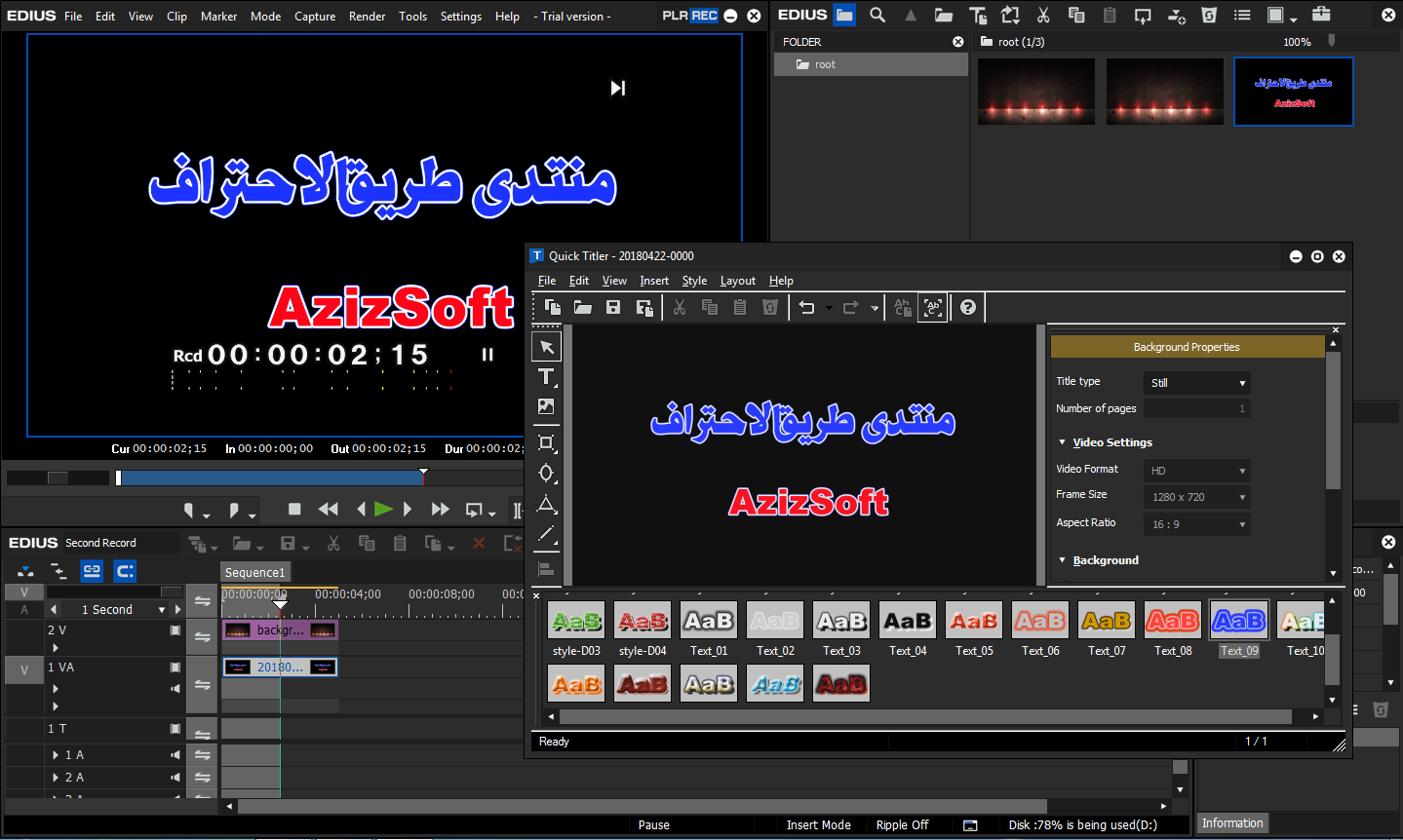Viewport: 1403px width, 840px height.
Task: Open the Render menu in EDIUS
Action: (367, 17)
